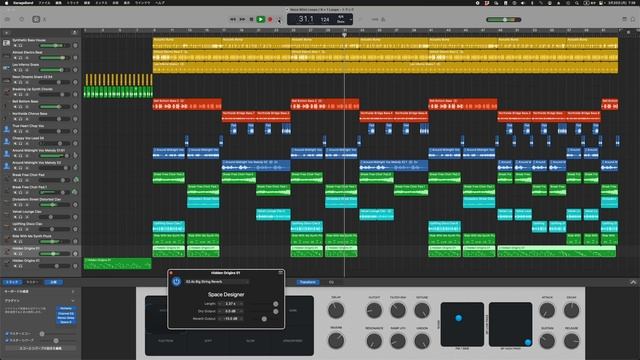Click the CUTOFF knob in Smart Controls

[374, 311]
